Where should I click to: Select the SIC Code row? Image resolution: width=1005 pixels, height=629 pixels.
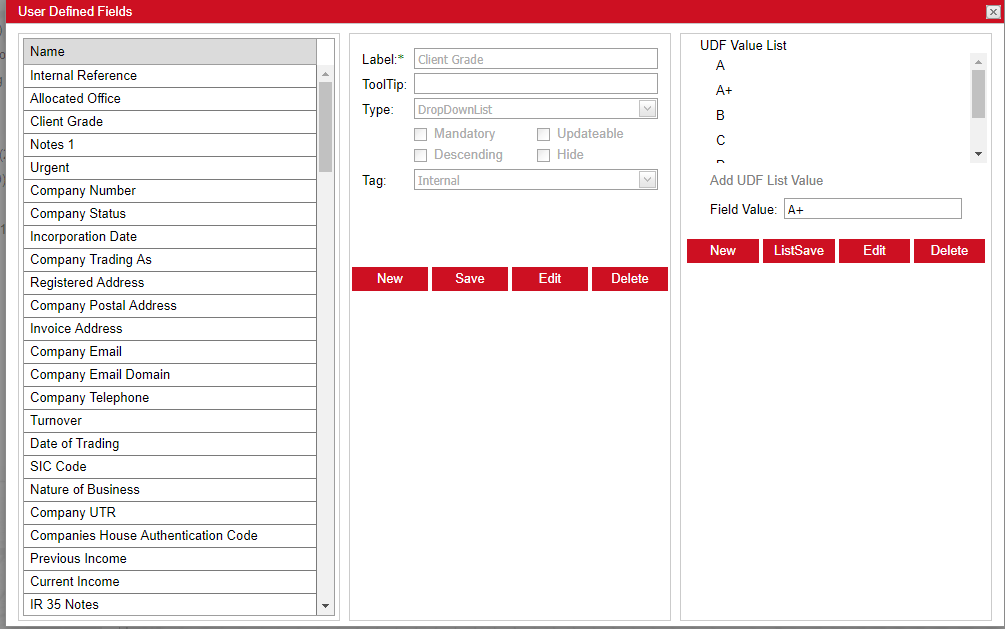pyautogui.click(x=170, y=467)
